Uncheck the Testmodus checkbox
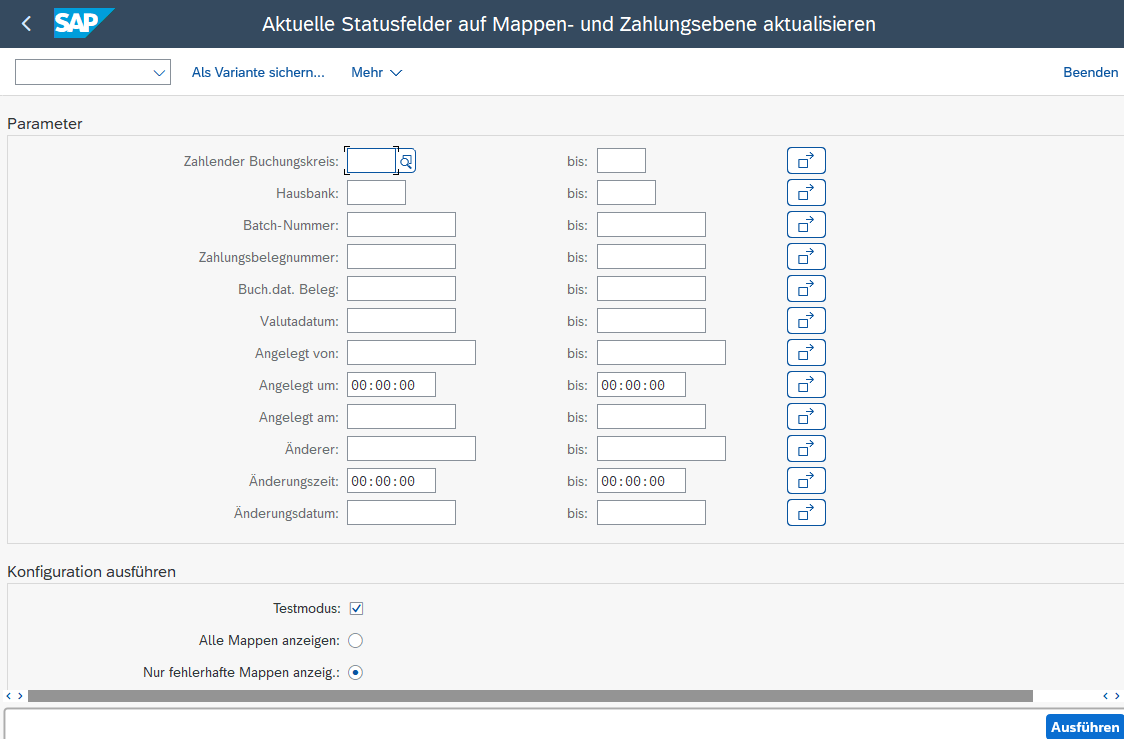This screenshot has width=1124, height=739. [x=356, y=608]
